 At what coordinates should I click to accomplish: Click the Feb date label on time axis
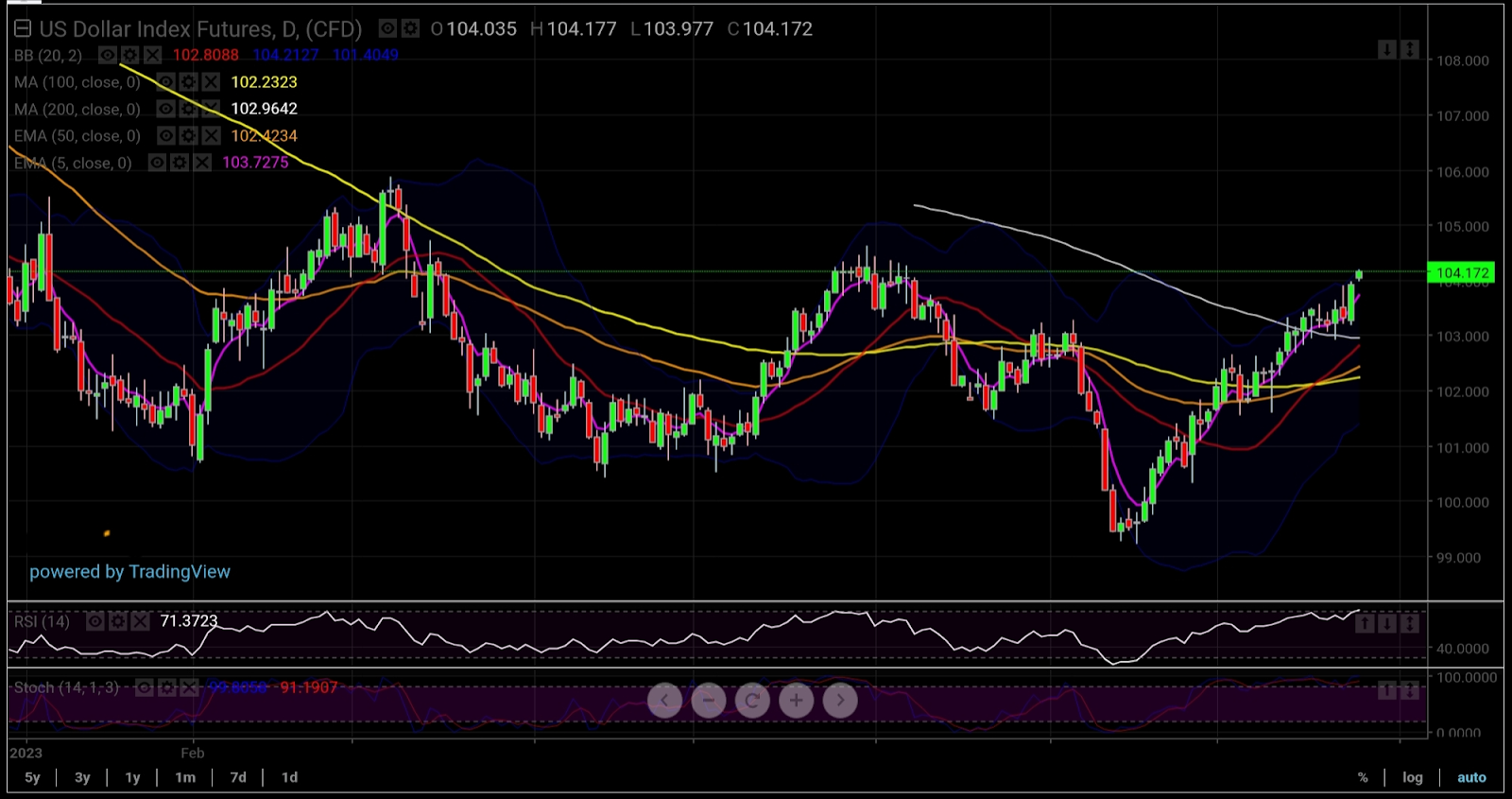193,753
